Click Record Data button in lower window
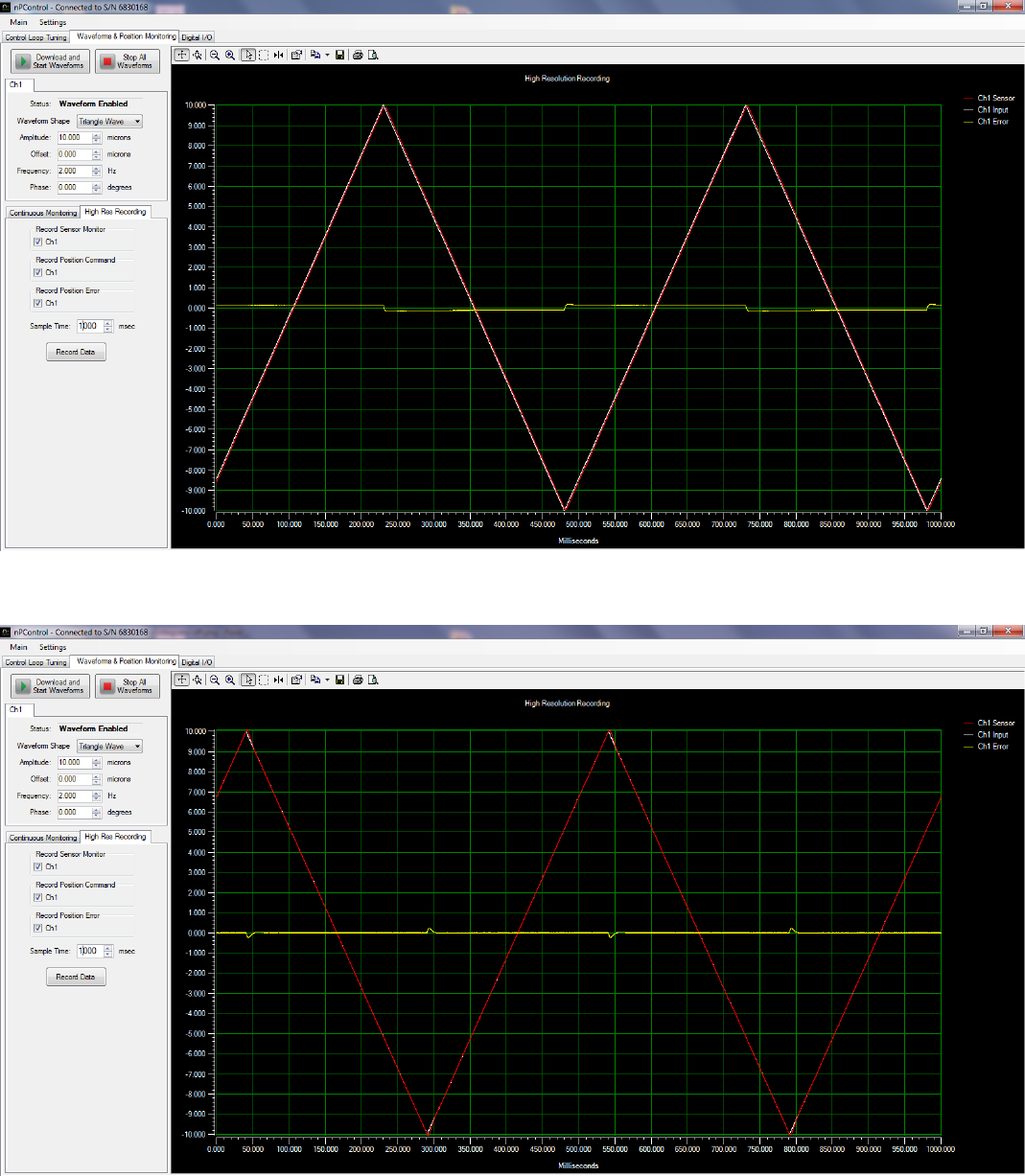This screenshot has height=1176, width=1025. pos(75,977)
